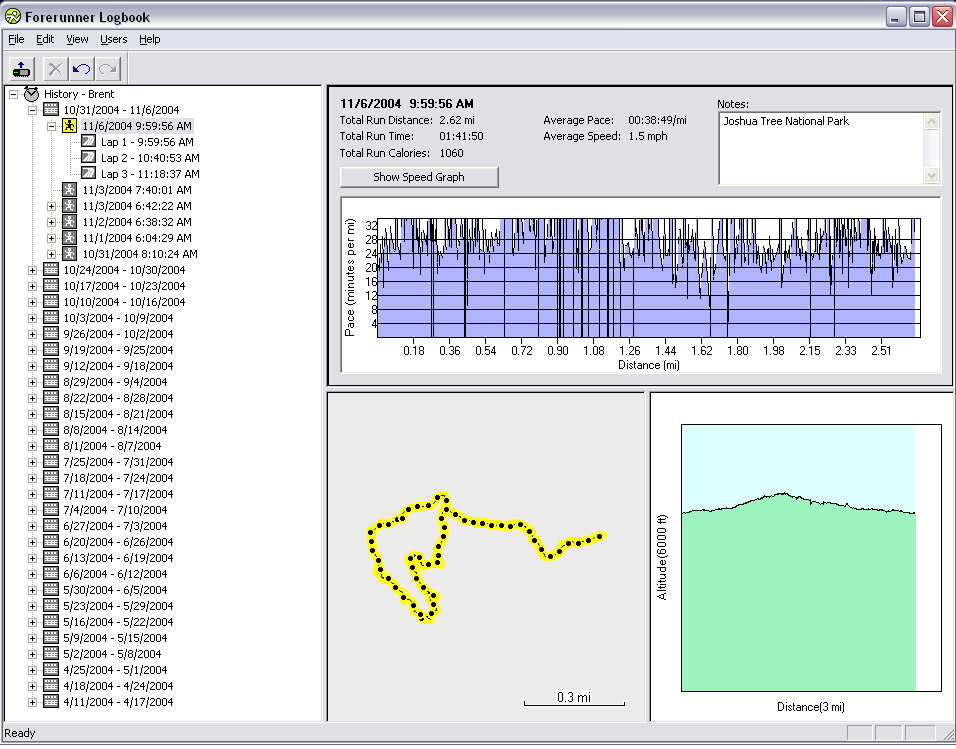Click calendar icon for week 9/26/2004 - 10/2/2004
Screen dimensions: 956x749
(x=51, y=334)
